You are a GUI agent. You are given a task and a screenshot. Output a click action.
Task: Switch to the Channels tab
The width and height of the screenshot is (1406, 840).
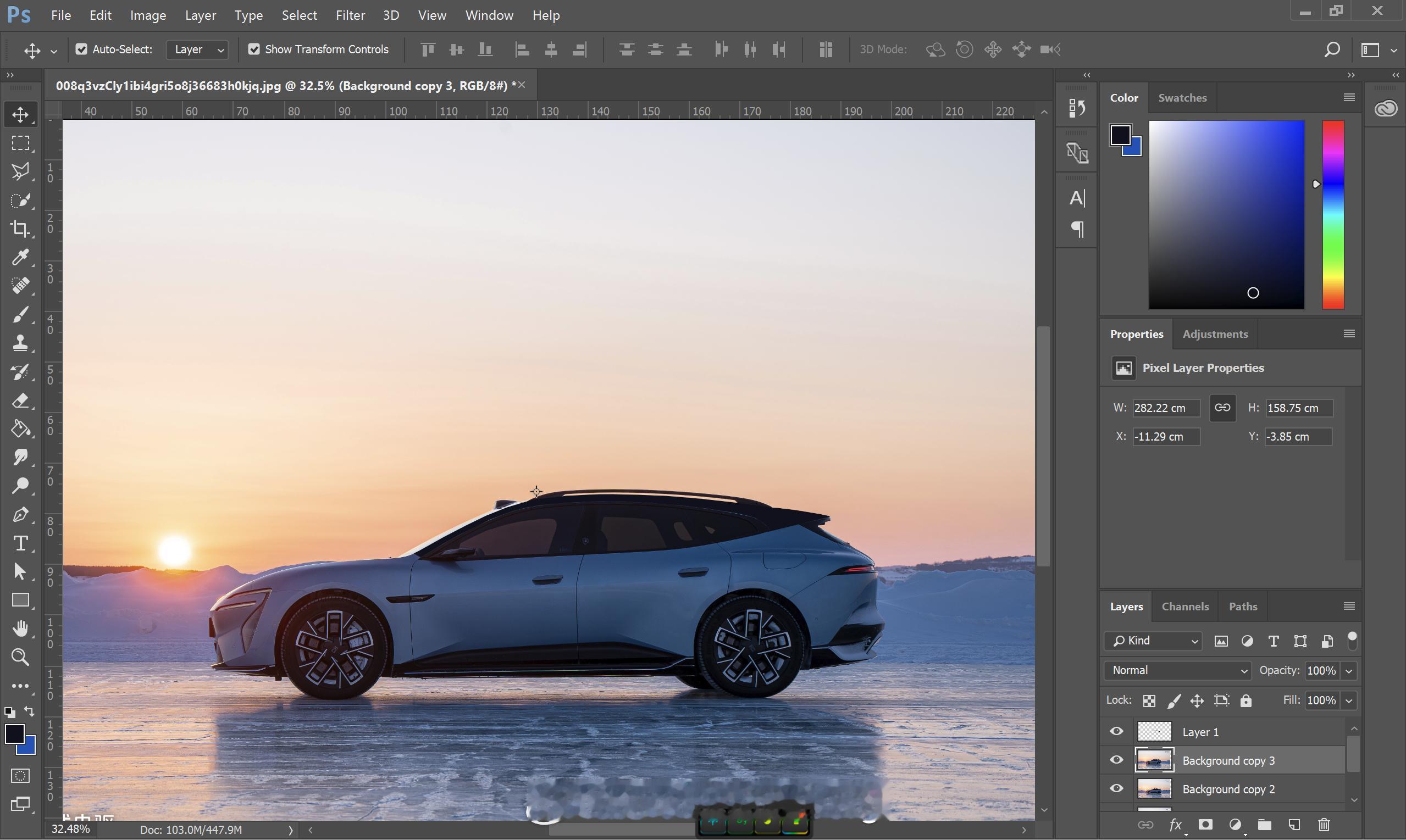click(x=1185, y=606)
